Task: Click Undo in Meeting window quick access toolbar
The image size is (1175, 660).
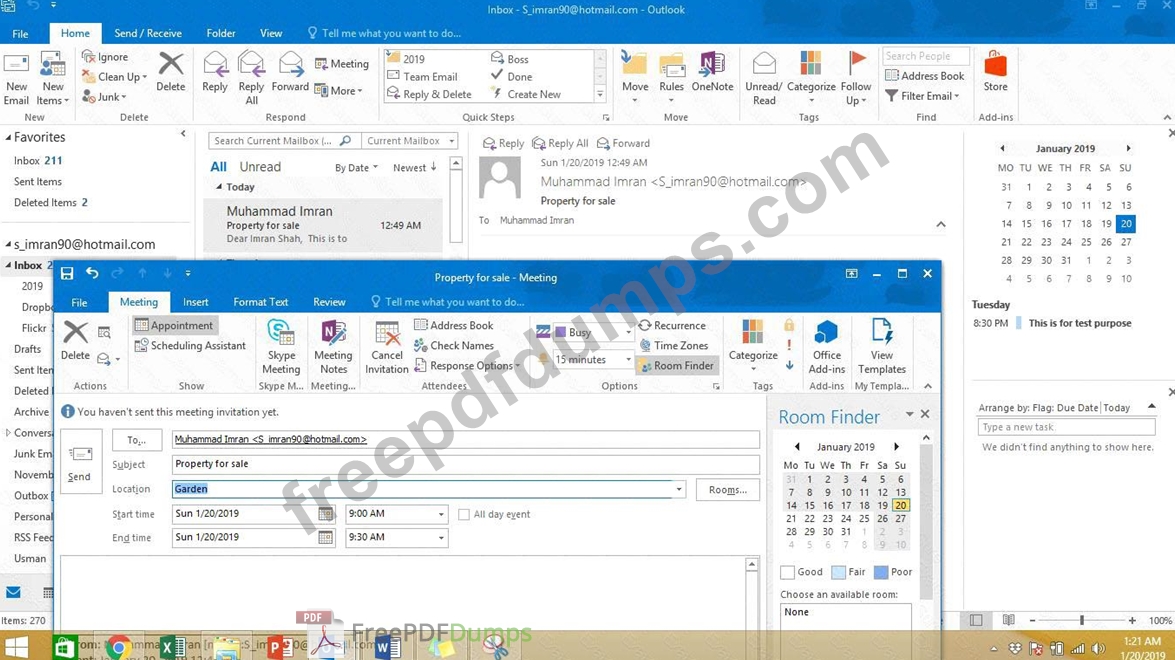Action: pos(92,274)
